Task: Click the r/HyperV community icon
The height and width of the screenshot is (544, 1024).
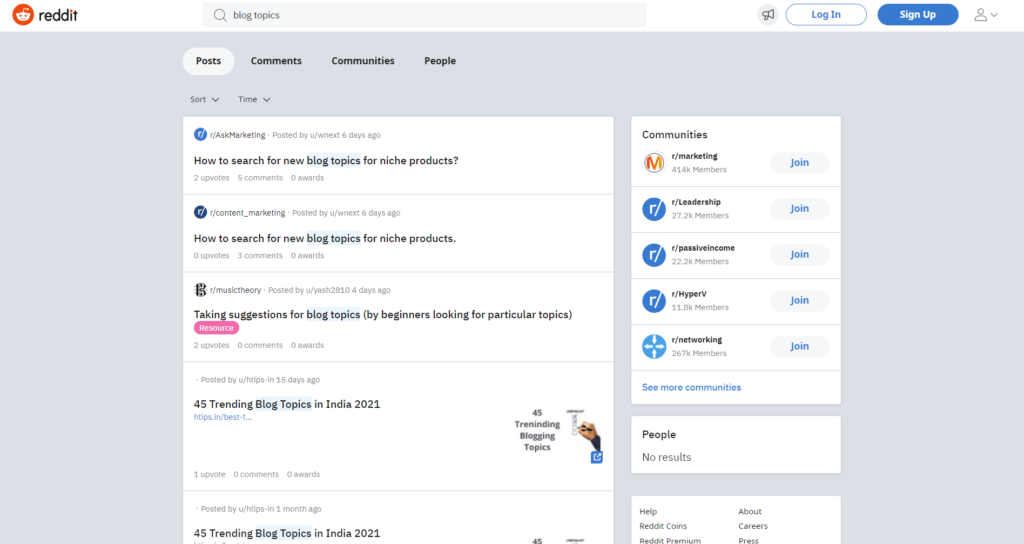Action: 654,300
